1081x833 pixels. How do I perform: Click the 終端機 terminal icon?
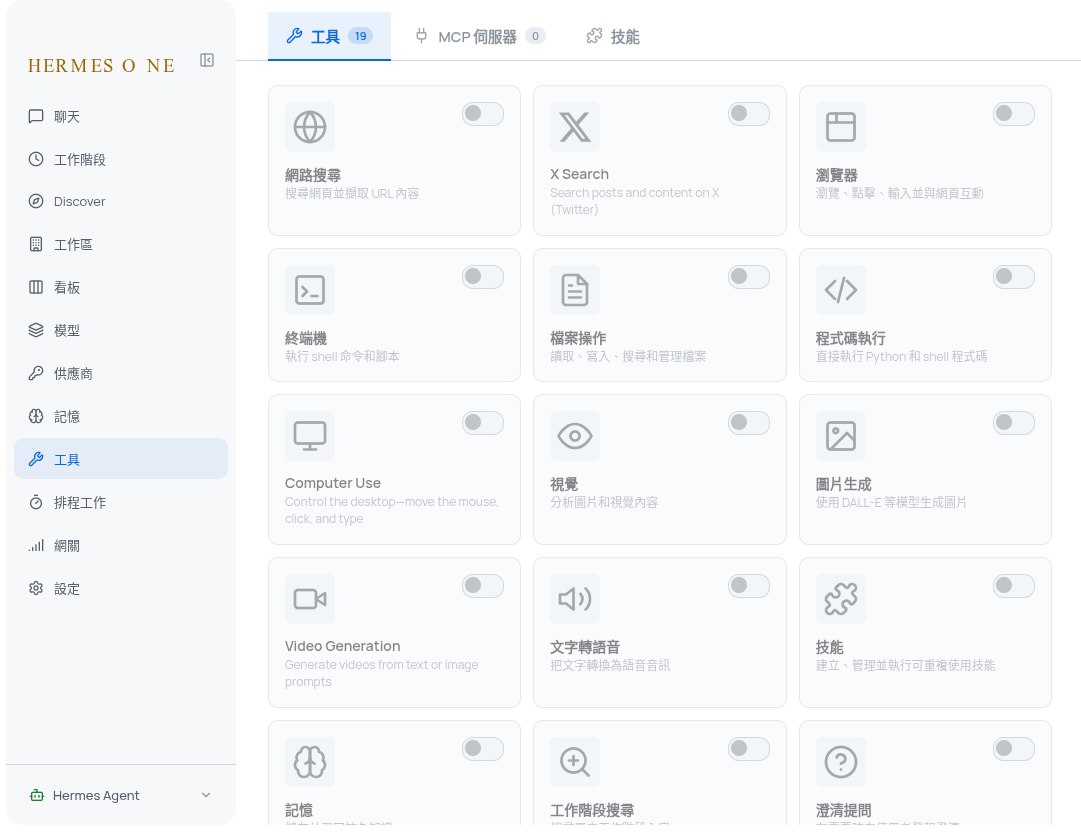click(x=310, y=290)
